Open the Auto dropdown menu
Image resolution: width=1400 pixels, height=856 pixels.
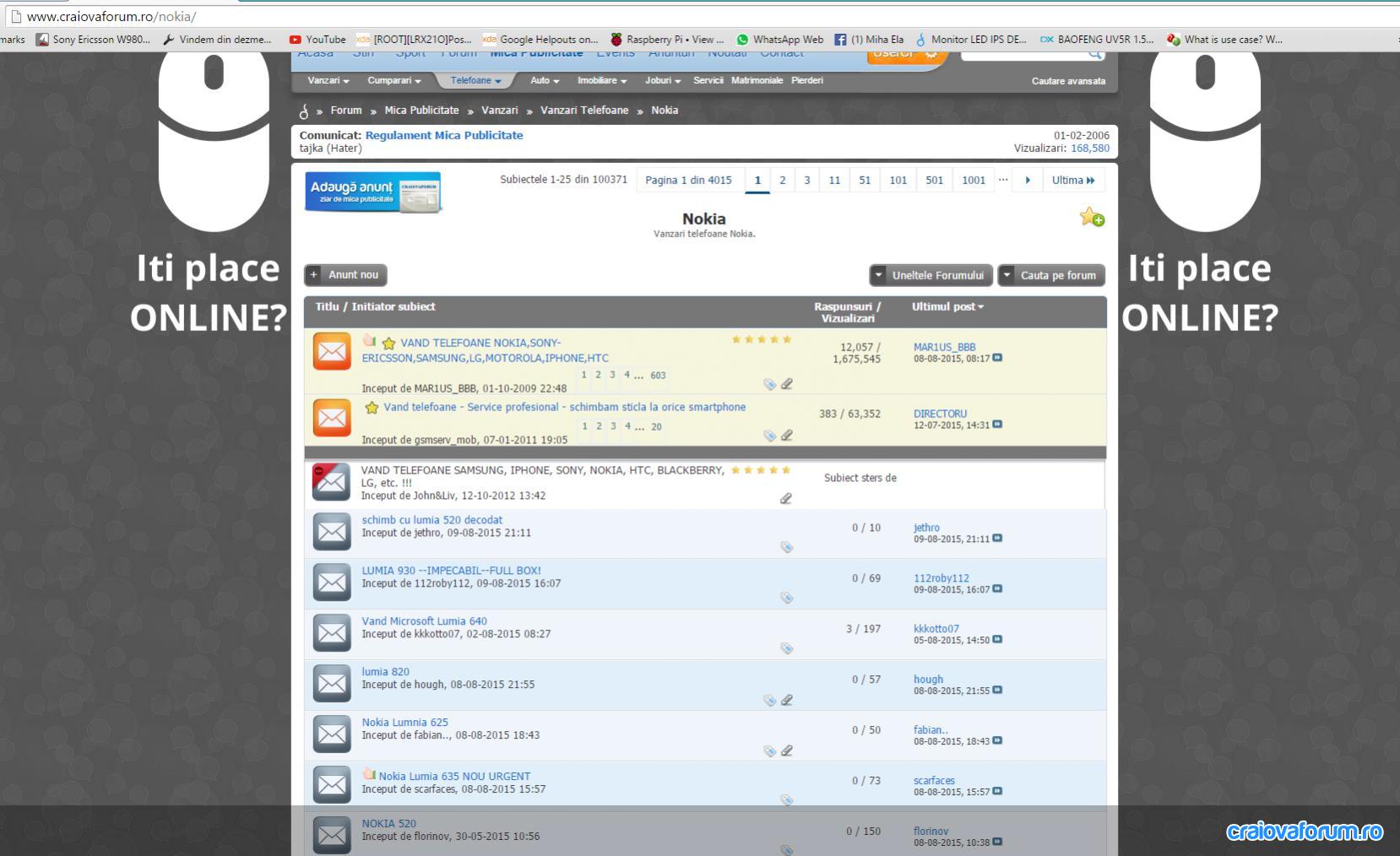point(545,80)
